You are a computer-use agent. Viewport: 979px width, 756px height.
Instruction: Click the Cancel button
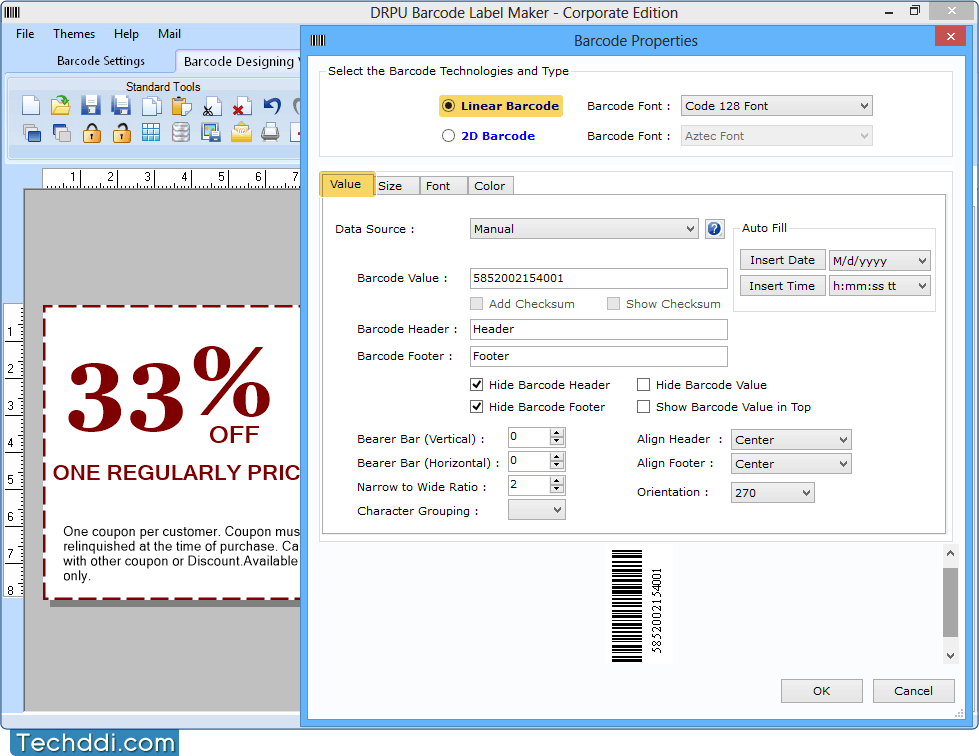[x=913, y=691]
